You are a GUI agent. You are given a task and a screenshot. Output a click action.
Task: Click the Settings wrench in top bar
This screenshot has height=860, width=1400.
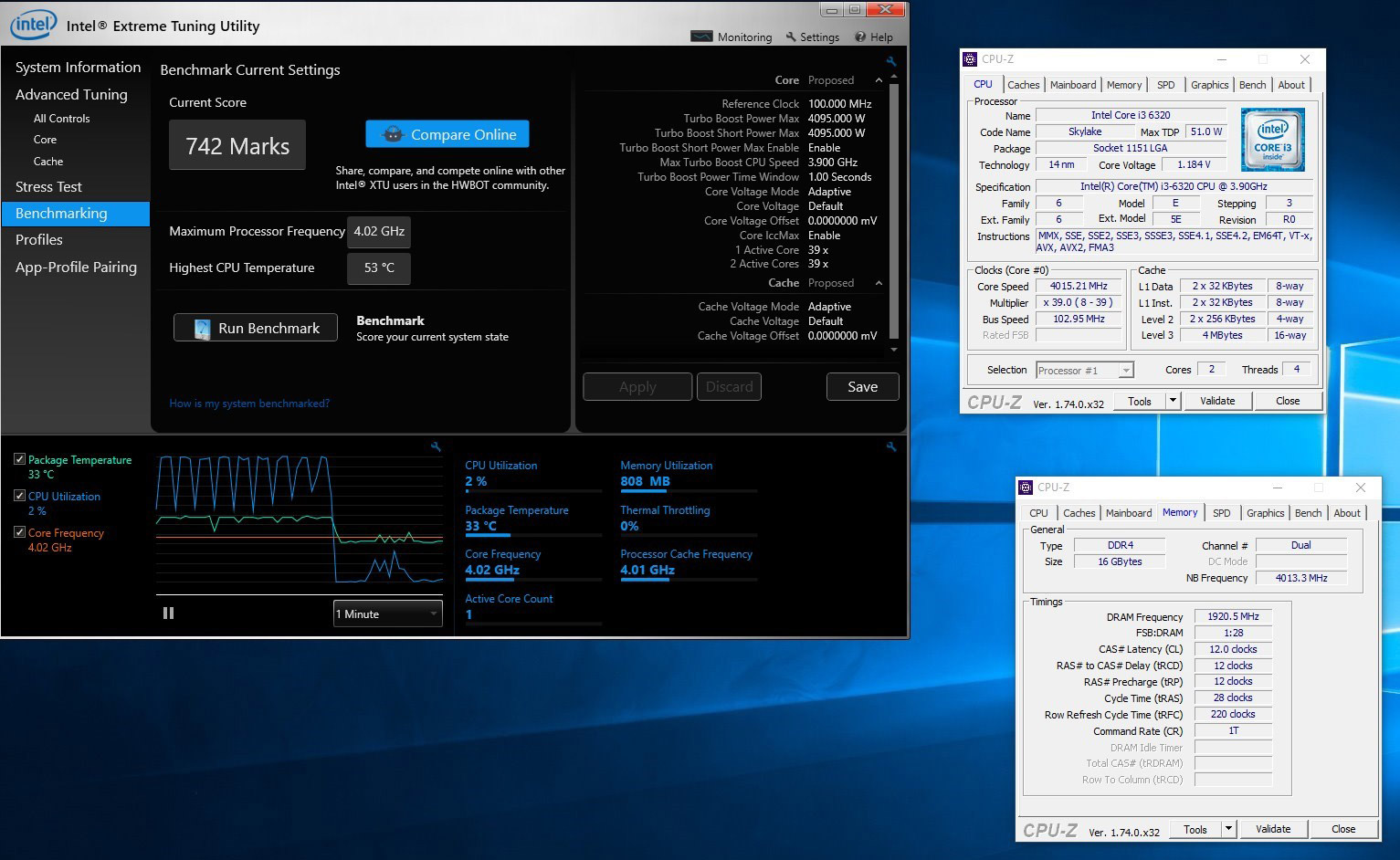click(x=791, y=37)
